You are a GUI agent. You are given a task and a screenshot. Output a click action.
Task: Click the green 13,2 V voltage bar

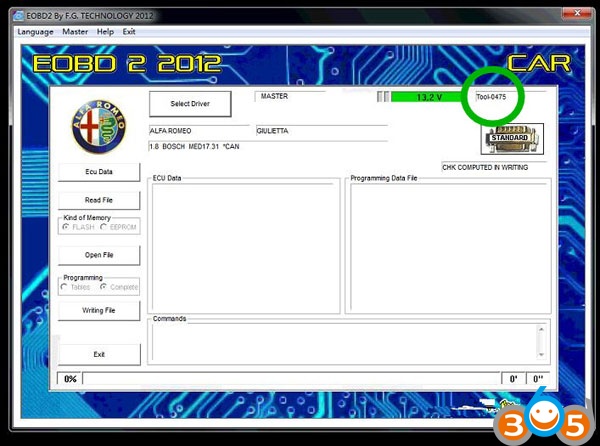(x=428, y=97)
